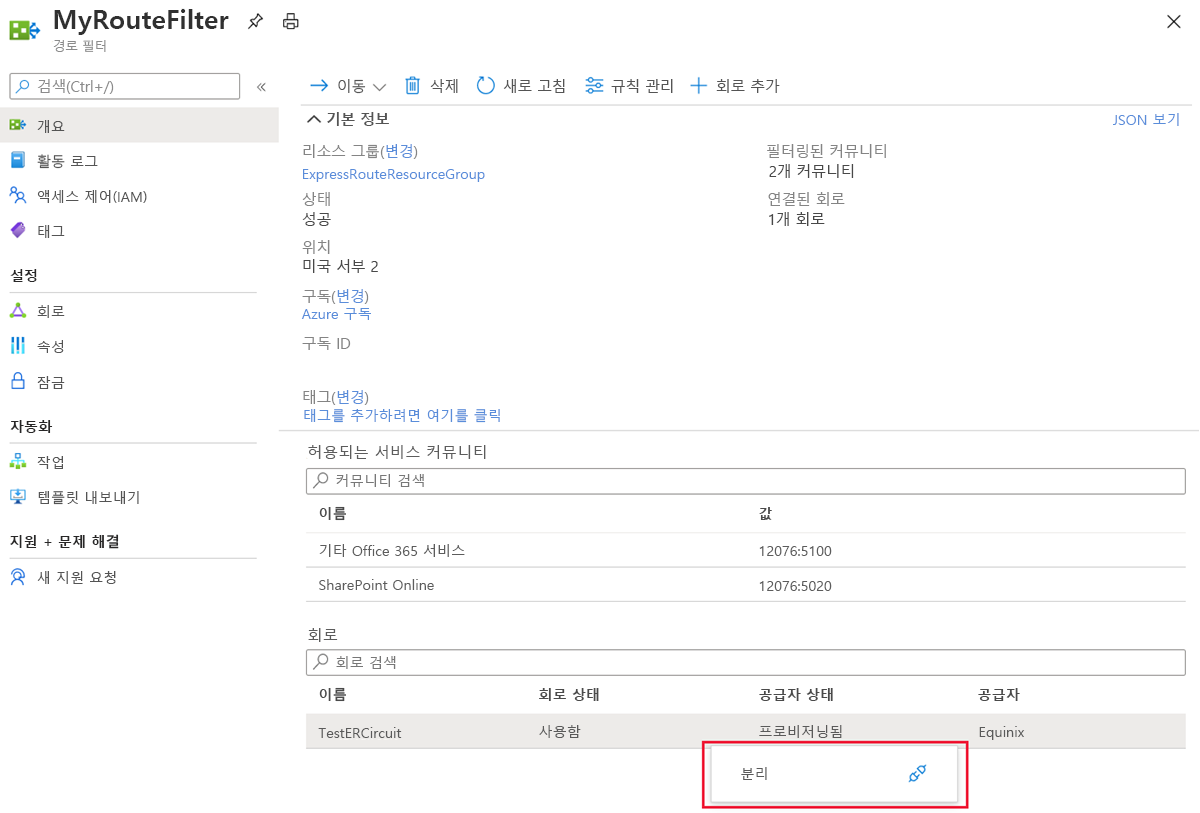Click the 개요 route filter icon
The width and height of the screenshot is (1200, 813).
tap(18, 125)
